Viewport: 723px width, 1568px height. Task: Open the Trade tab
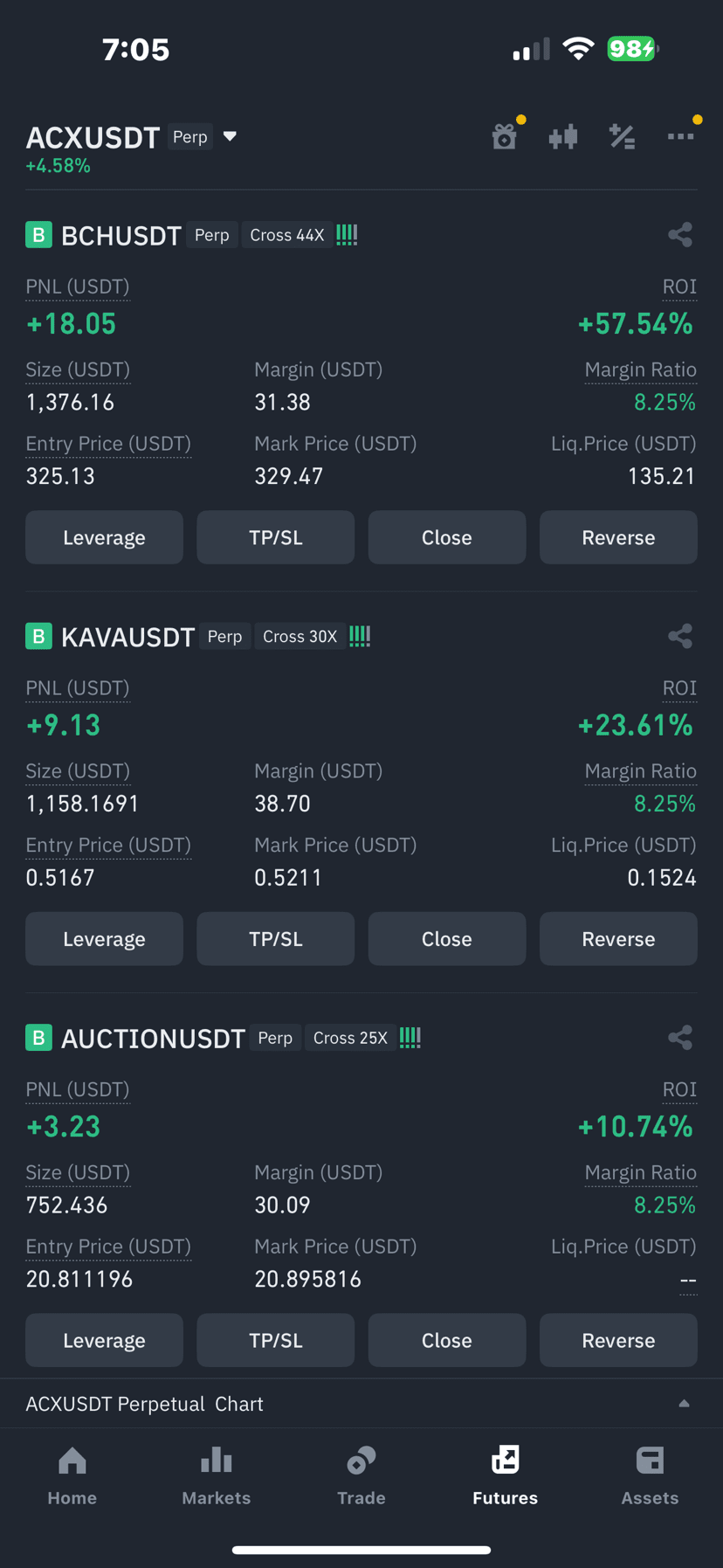click(361, 1476)
